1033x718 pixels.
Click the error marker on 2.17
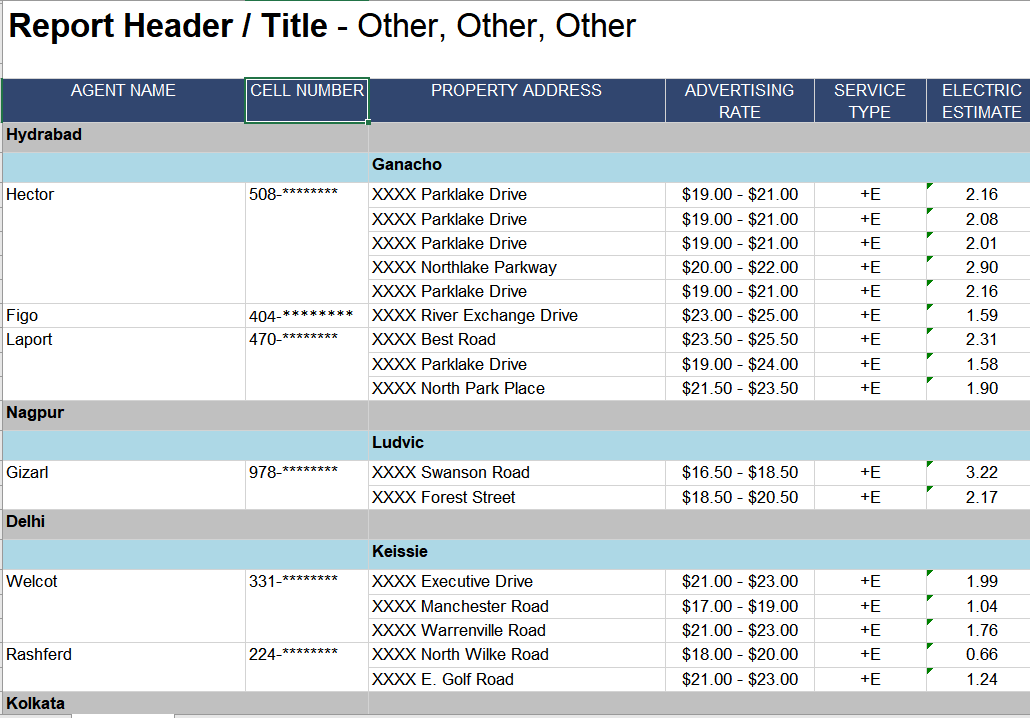click(x=931, y=490)
